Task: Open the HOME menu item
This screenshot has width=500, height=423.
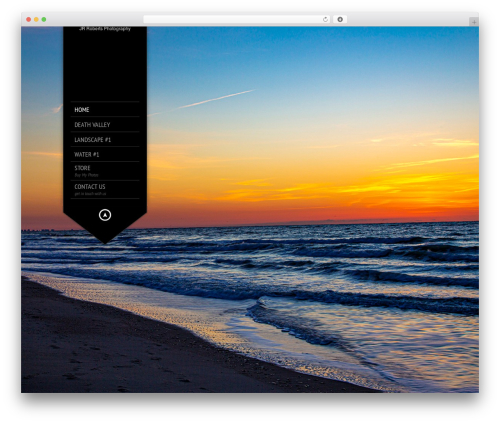Action: (x=82, y=110)
